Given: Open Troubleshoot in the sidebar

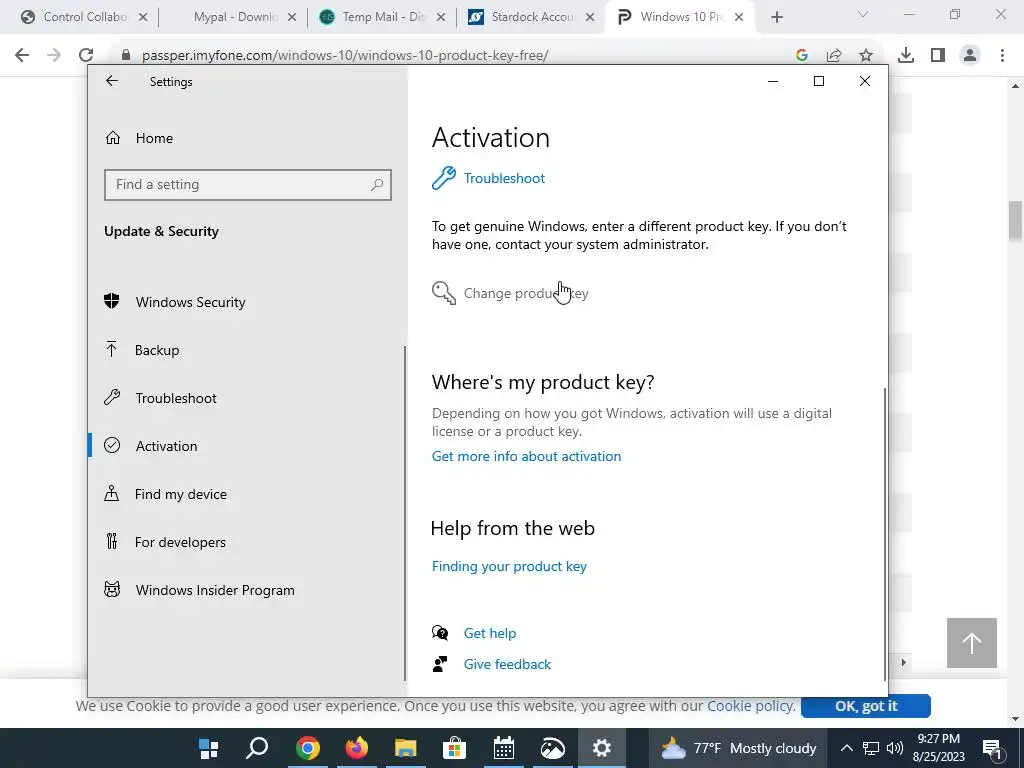Looking at the screenshot, I should 176,398.
